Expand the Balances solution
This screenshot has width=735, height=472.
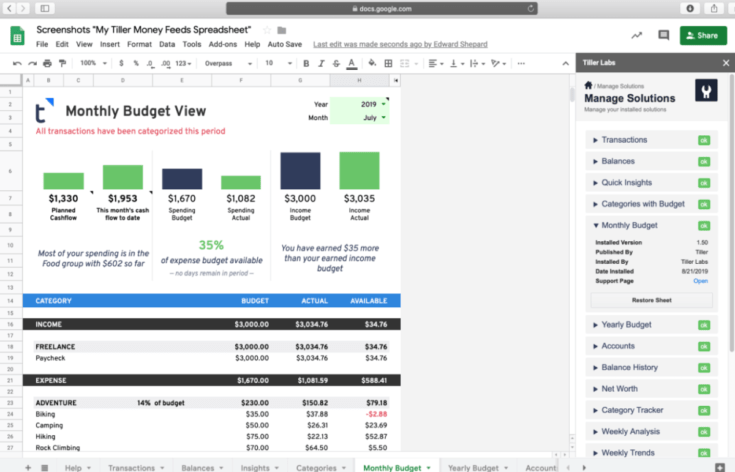tap(652, 161)
